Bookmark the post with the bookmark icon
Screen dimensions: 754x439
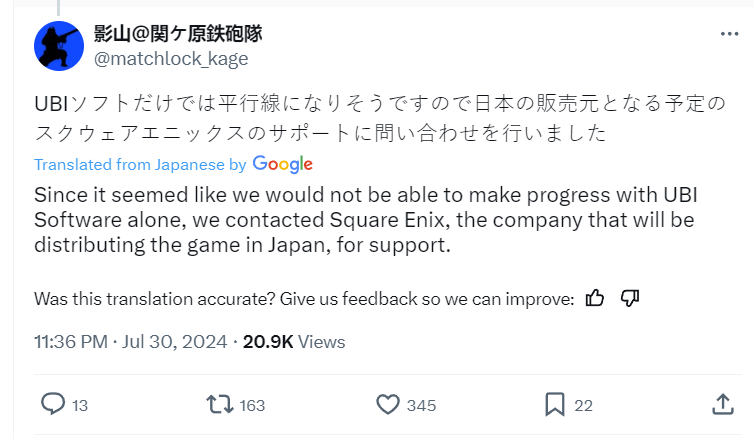(555, 404)
